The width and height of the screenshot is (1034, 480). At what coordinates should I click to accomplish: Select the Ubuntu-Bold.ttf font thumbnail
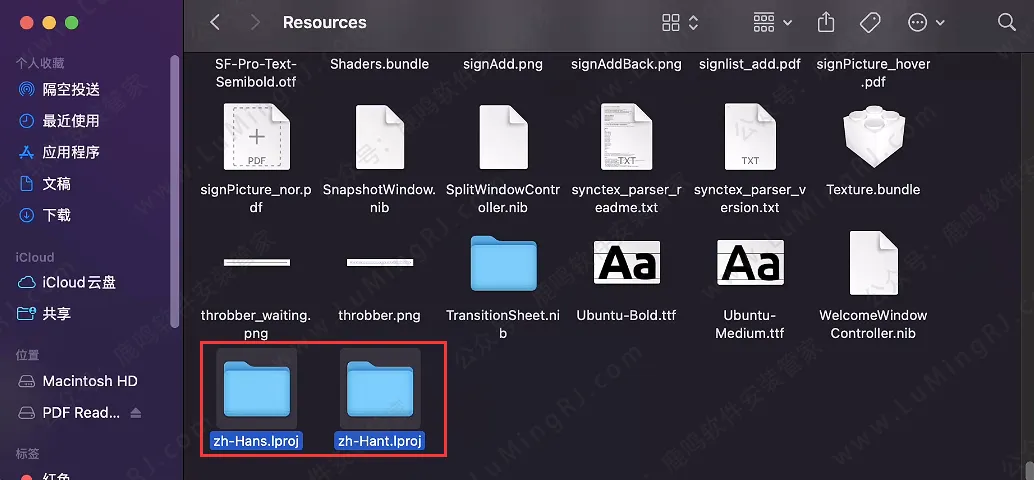click(626, 264)
